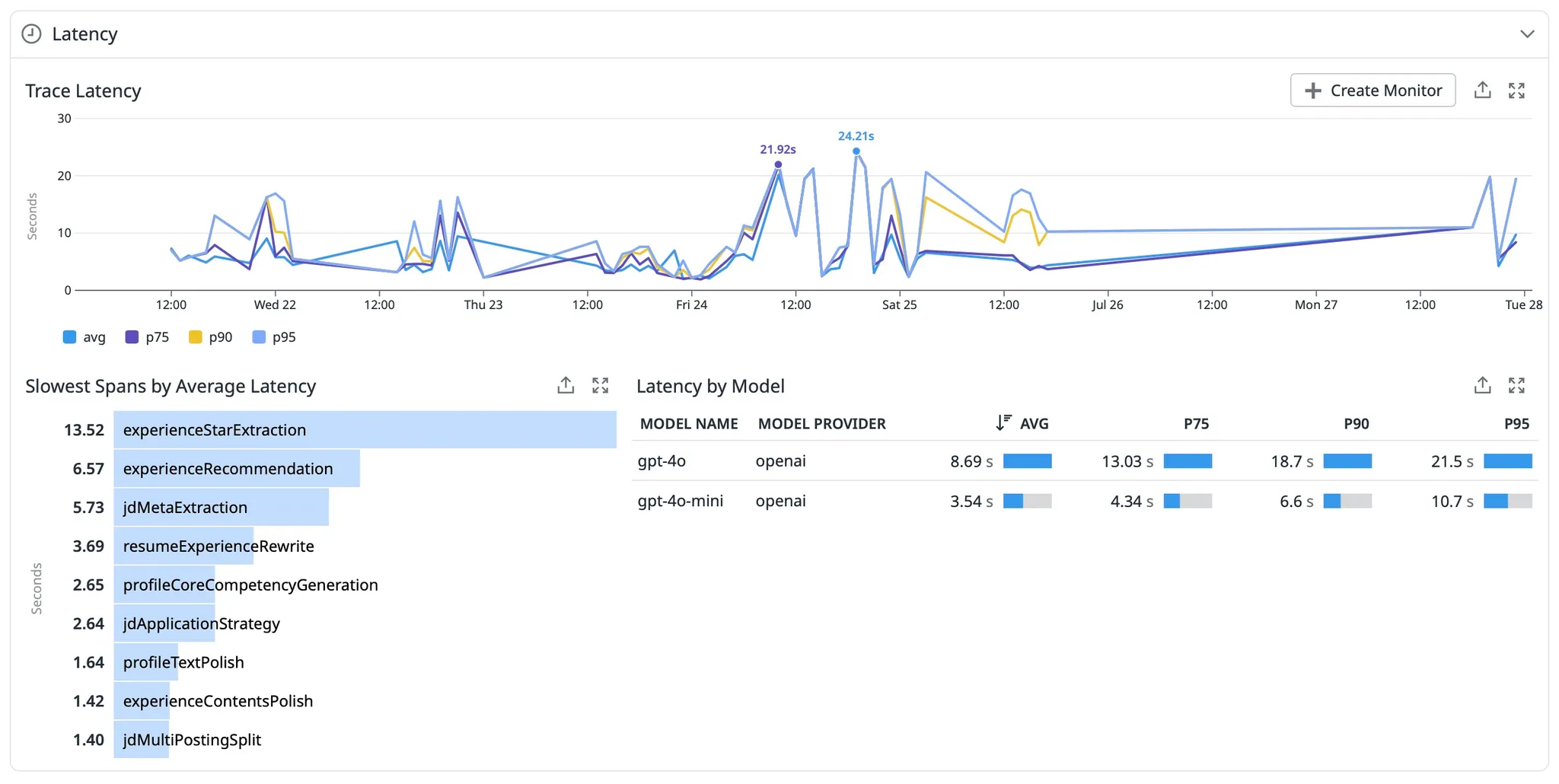Sort table by P95 column header
The image size is (1559, 784).
point(1516,424)
